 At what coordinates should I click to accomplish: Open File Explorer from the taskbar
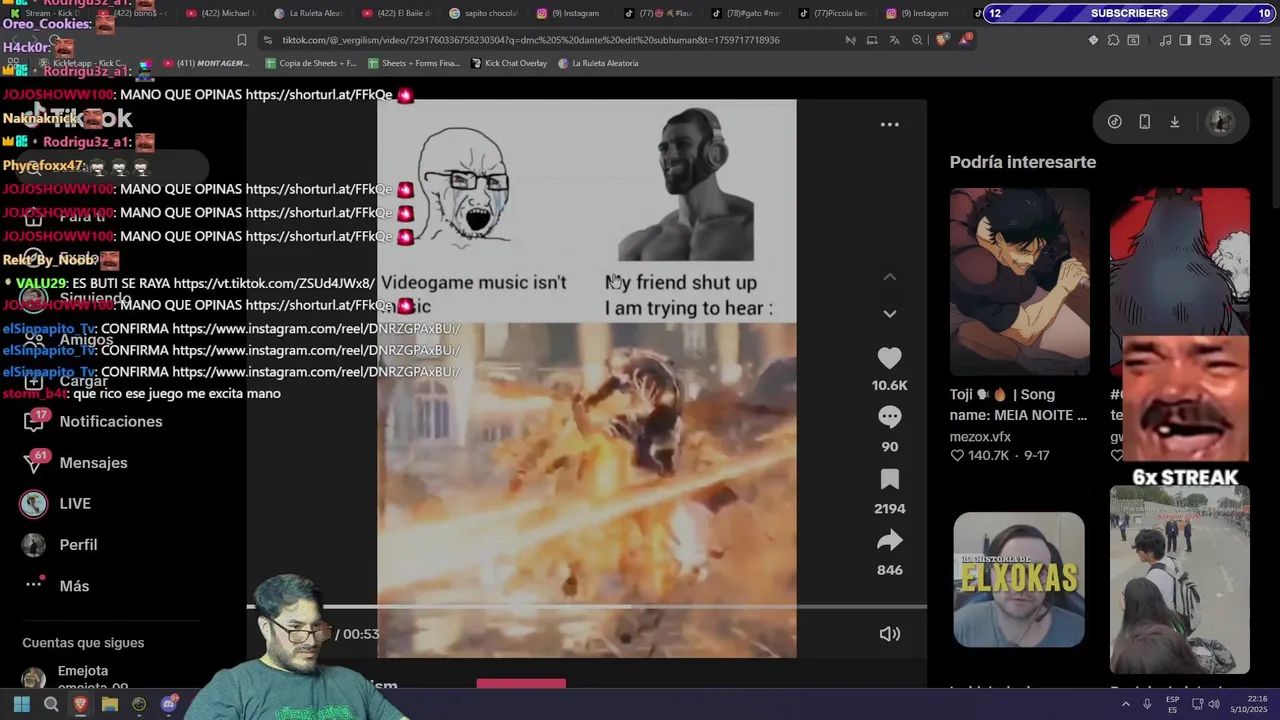click(110, 704)
